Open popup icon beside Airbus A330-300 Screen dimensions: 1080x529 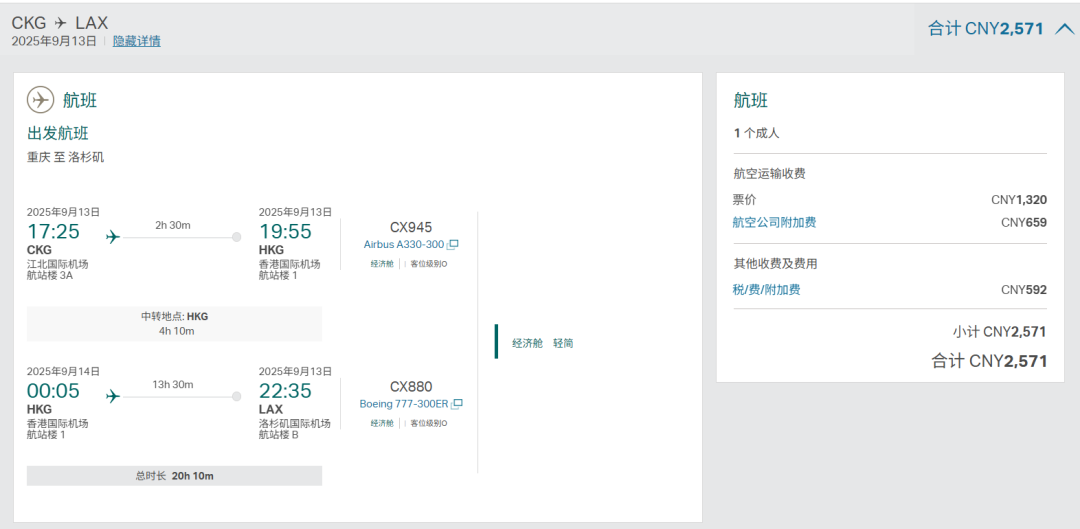453,245
